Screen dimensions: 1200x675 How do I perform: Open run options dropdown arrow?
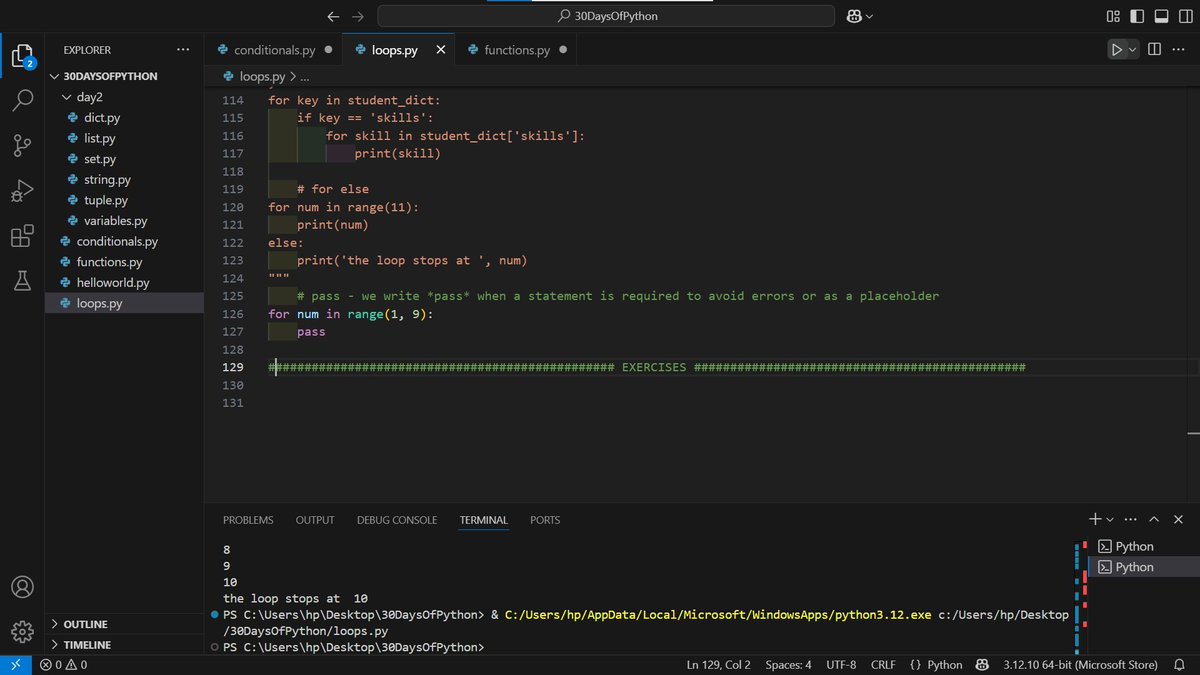tap(1133, 49)
